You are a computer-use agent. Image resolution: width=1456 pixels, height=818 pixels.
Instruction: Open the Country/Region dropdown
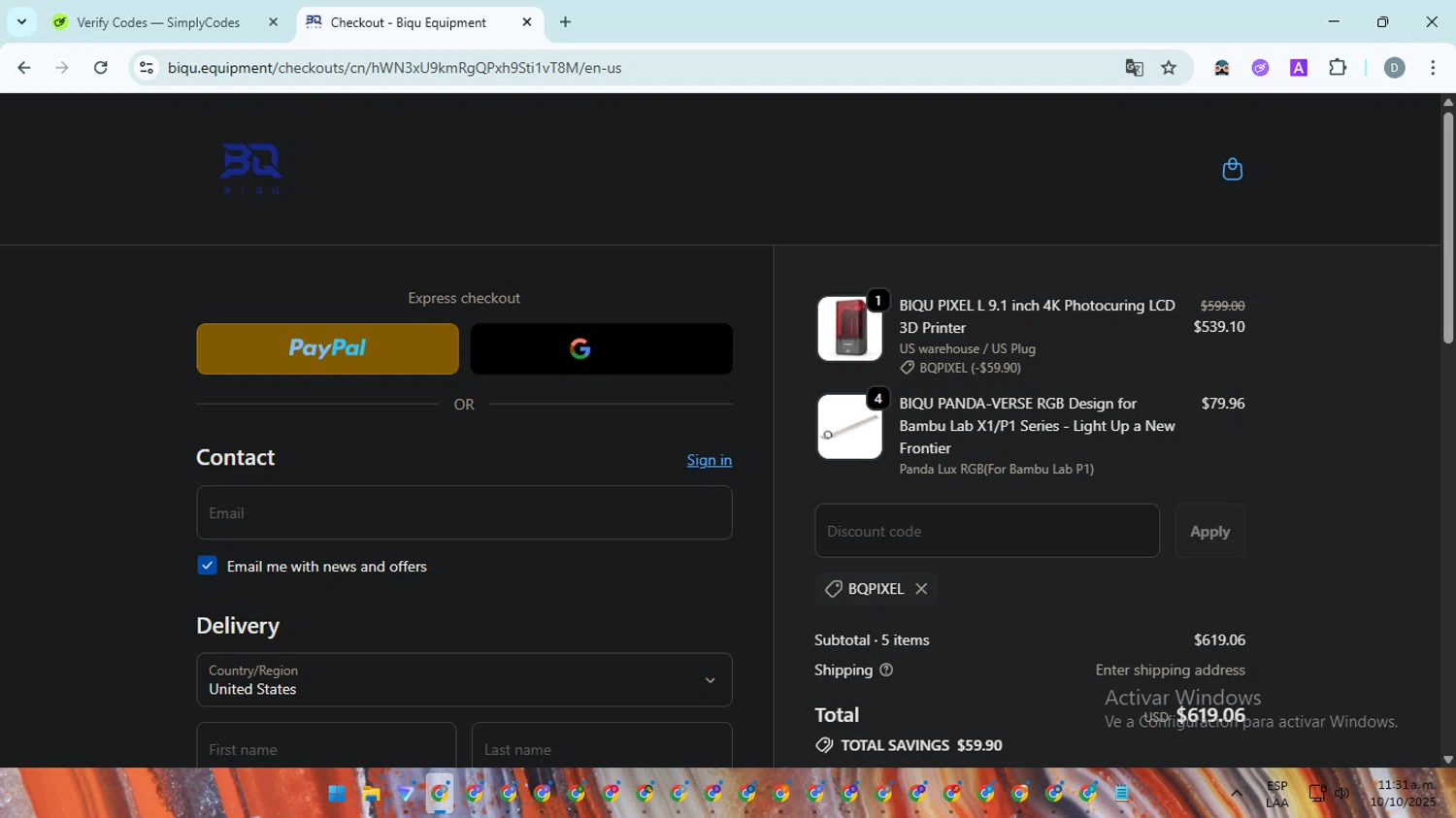click(464, 679)
